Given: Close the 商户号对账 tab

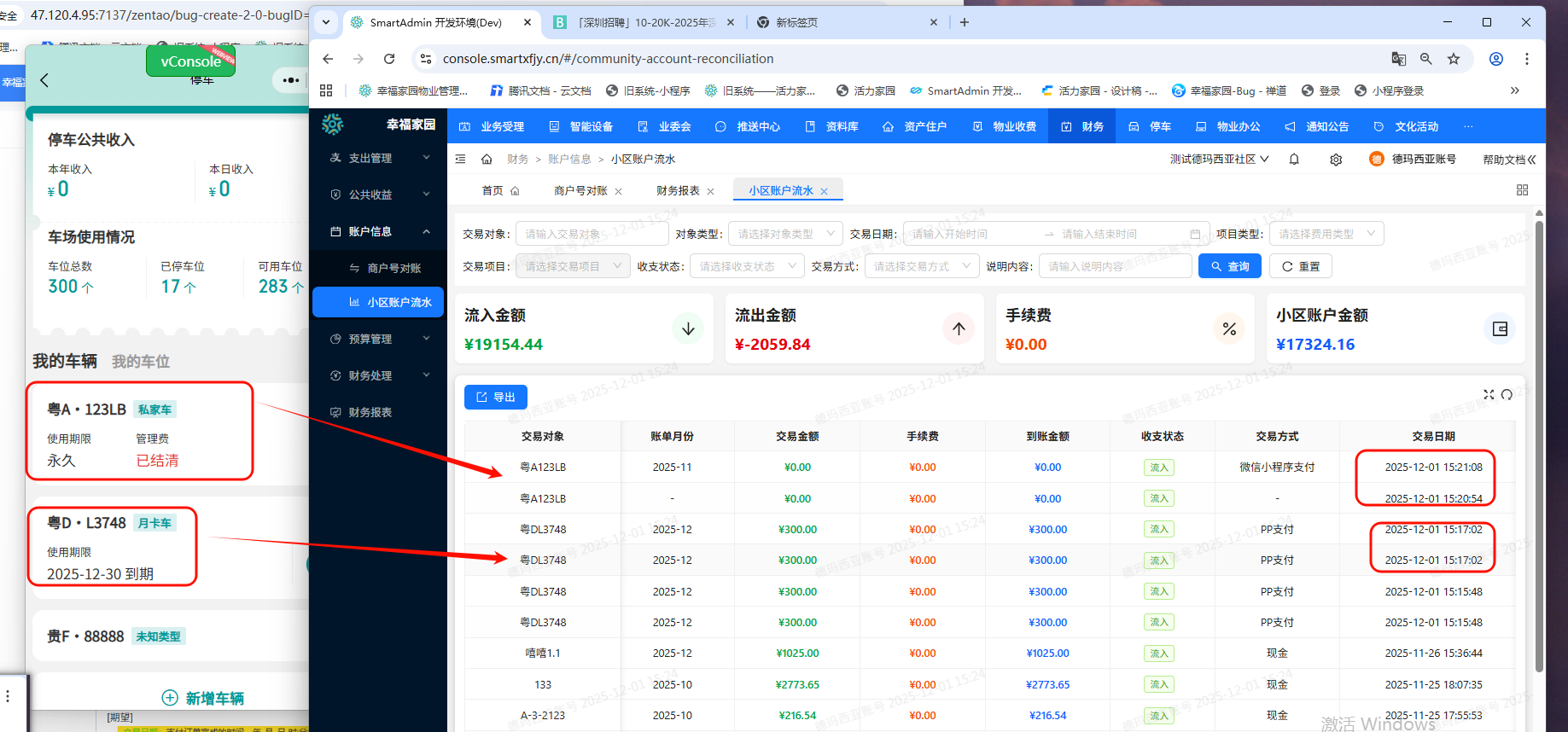Looking at the screenshot, I should pos(618,192).
